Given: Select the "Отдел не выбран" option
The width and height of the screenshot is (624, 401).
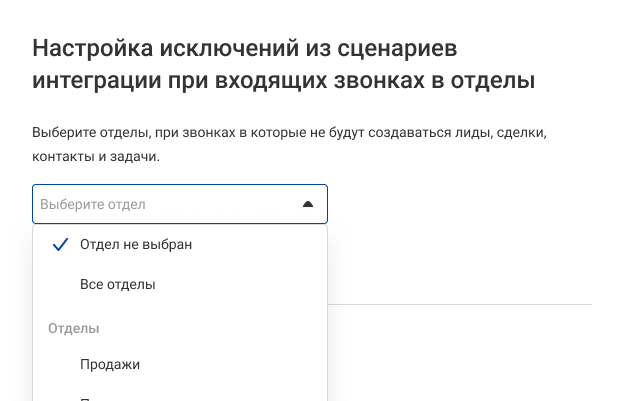Looking at the screenshot, I should [x=135, y=245].
